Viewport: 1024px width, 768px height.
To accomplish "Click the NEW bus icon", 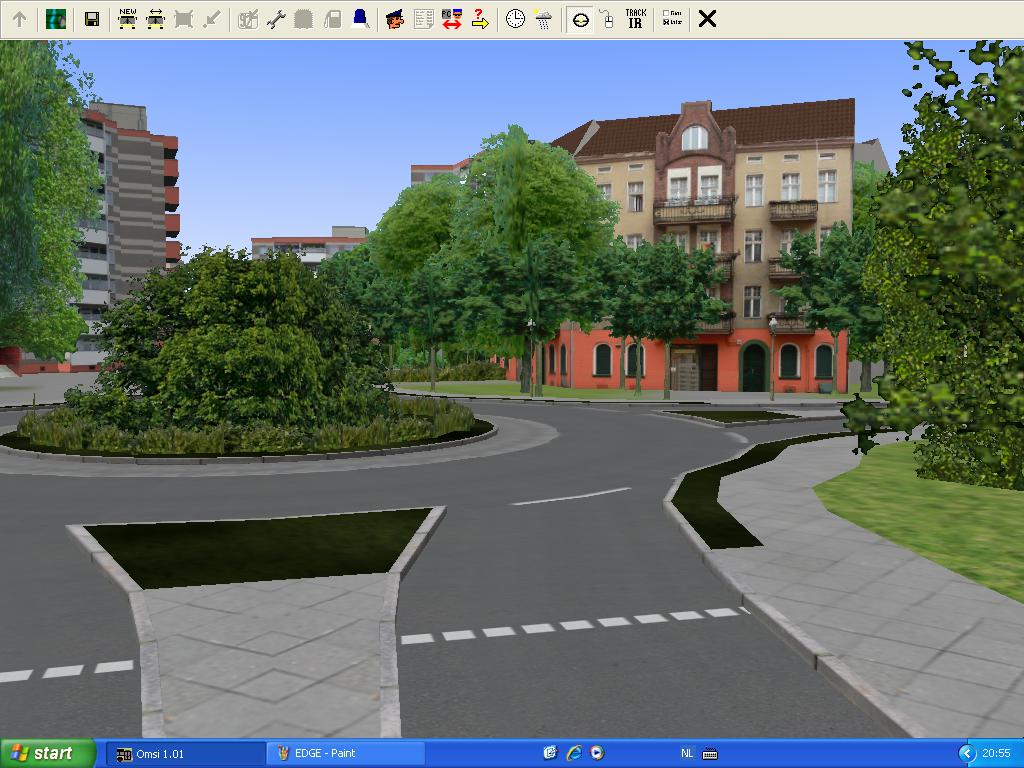I will point(127,18).
